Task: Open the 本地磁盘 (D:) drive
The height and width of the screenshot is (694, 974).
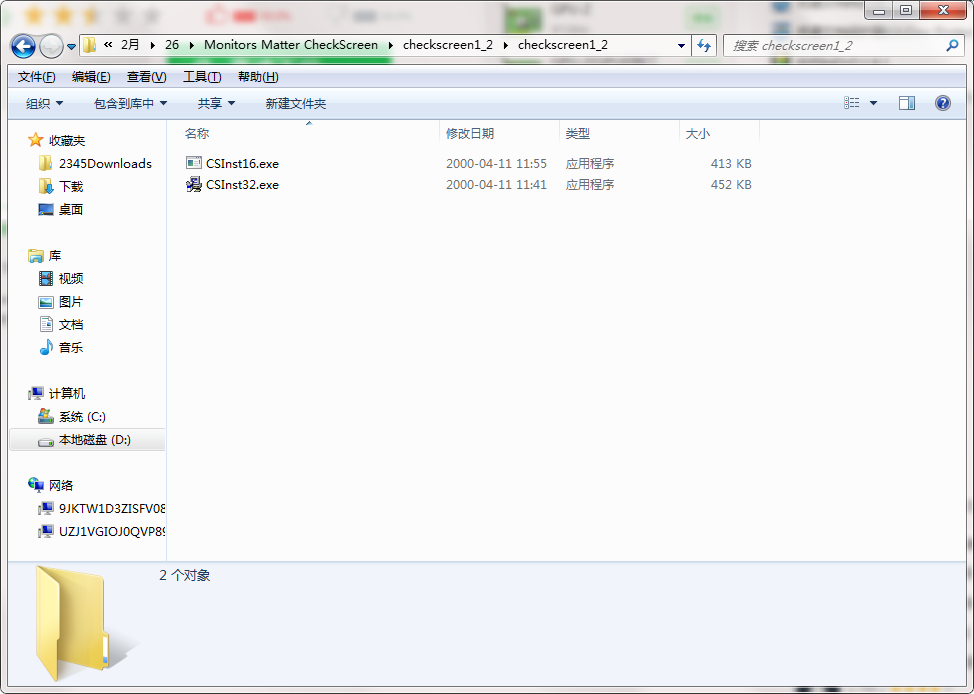Action: pos(94,440)
